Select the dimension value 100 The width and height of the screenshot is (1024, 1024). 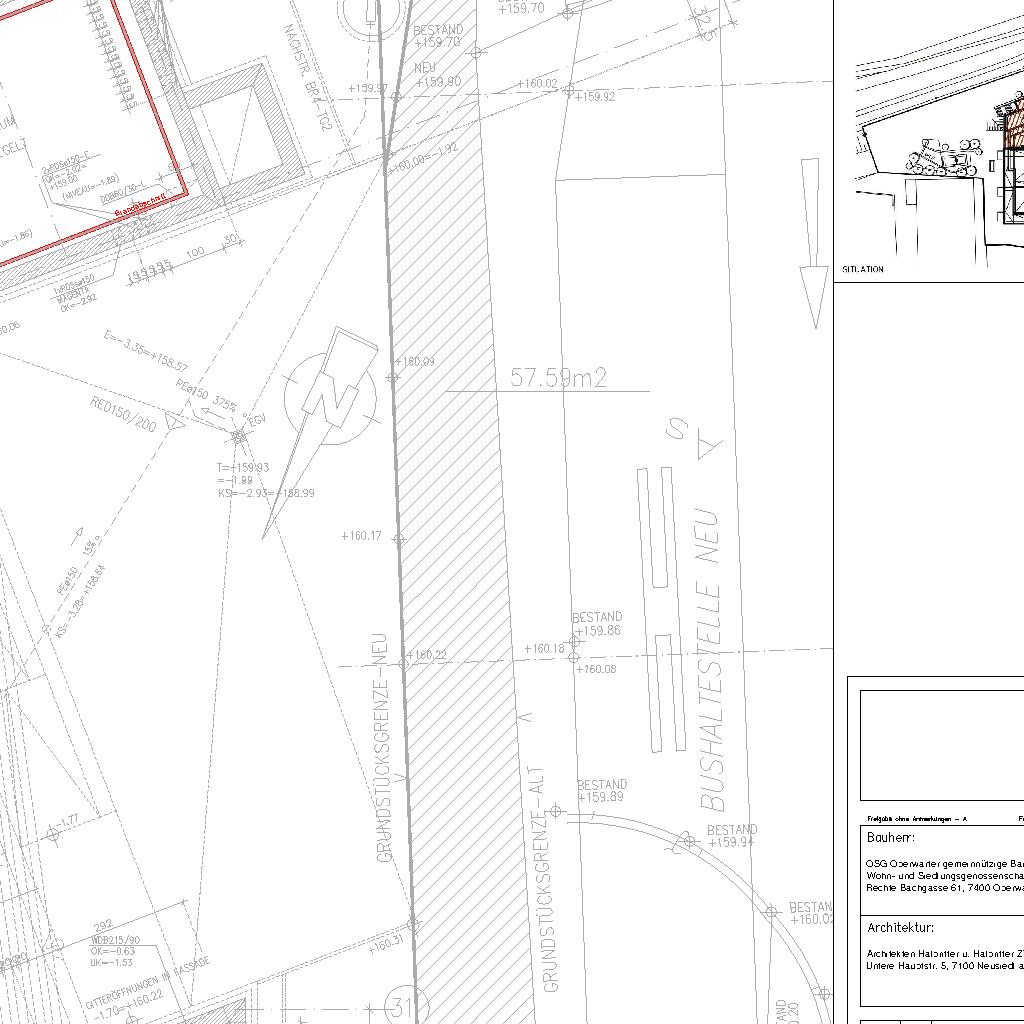coord(195,251)
